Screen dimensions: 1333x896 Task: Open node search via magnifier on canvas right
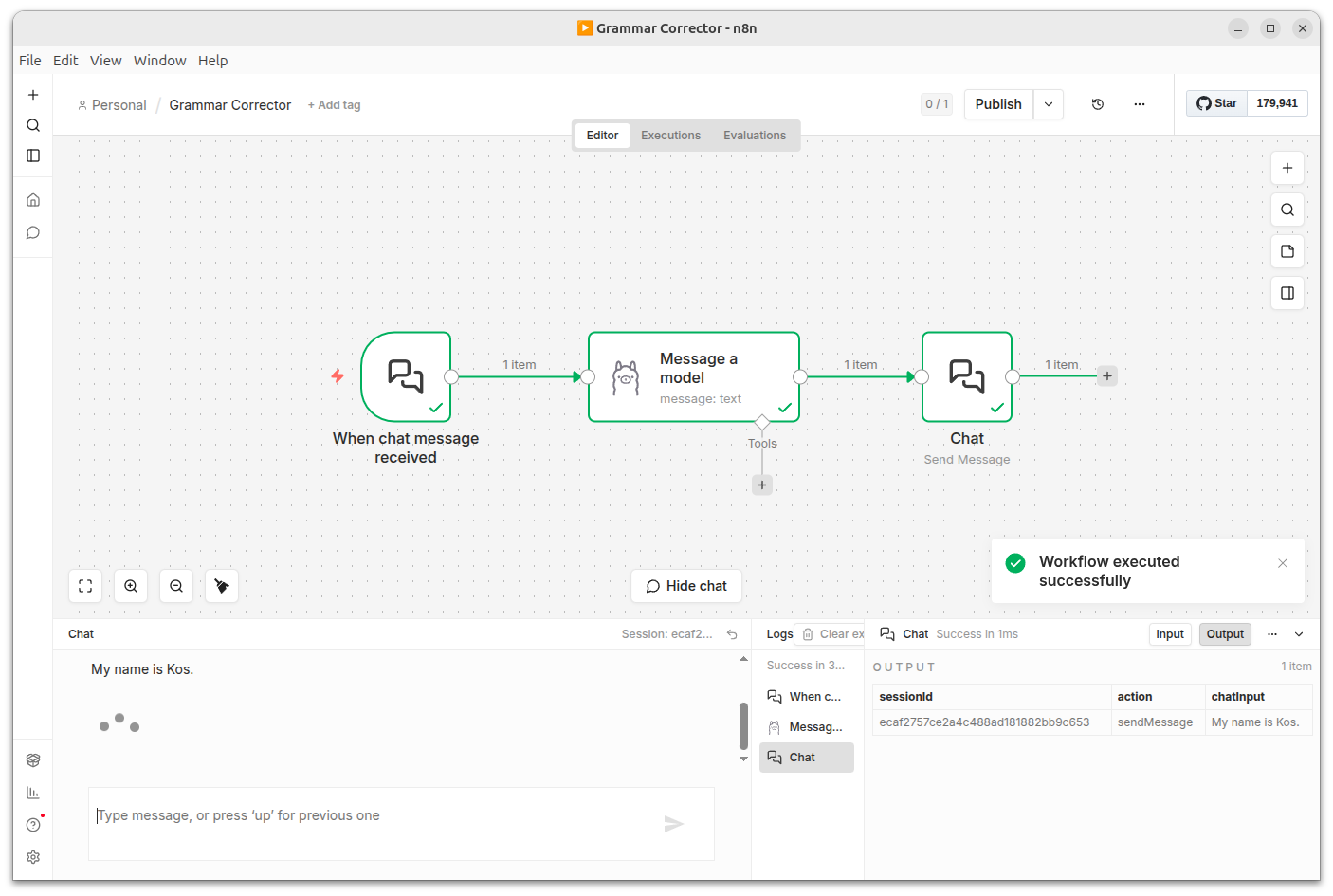coord(1287,210)
